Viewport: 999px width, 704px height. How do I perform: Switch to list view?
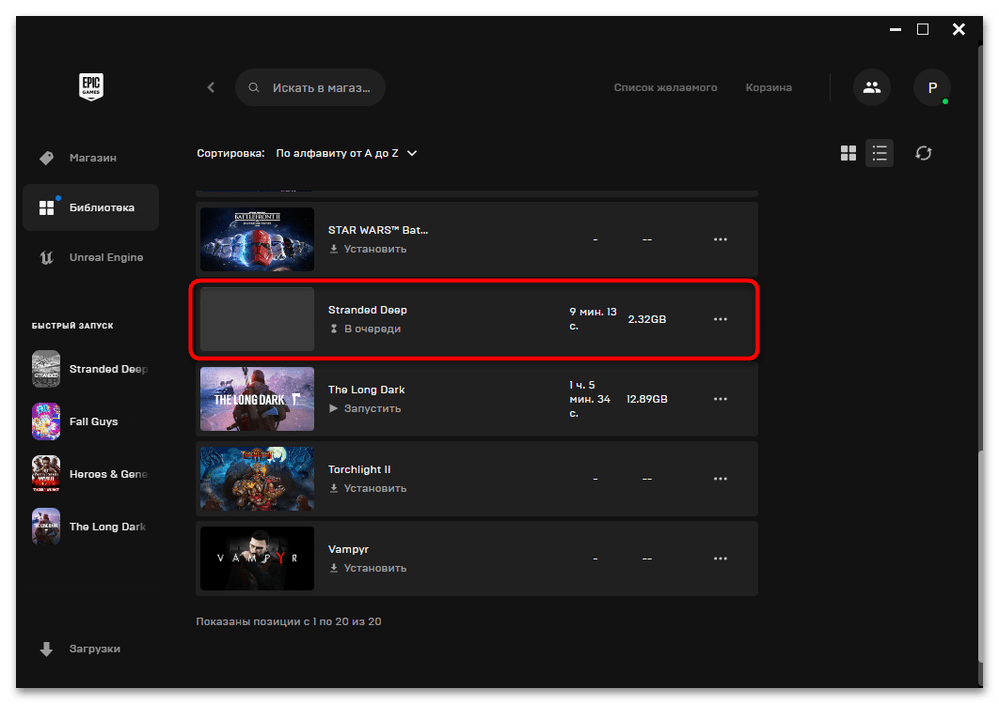coord(879,153)
